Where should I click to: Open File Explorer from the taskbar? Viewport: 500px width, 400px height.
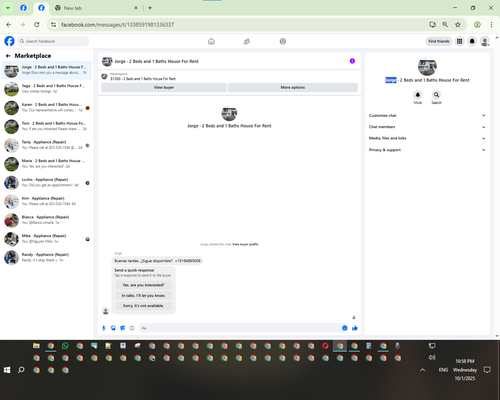[x=36, y=346]
